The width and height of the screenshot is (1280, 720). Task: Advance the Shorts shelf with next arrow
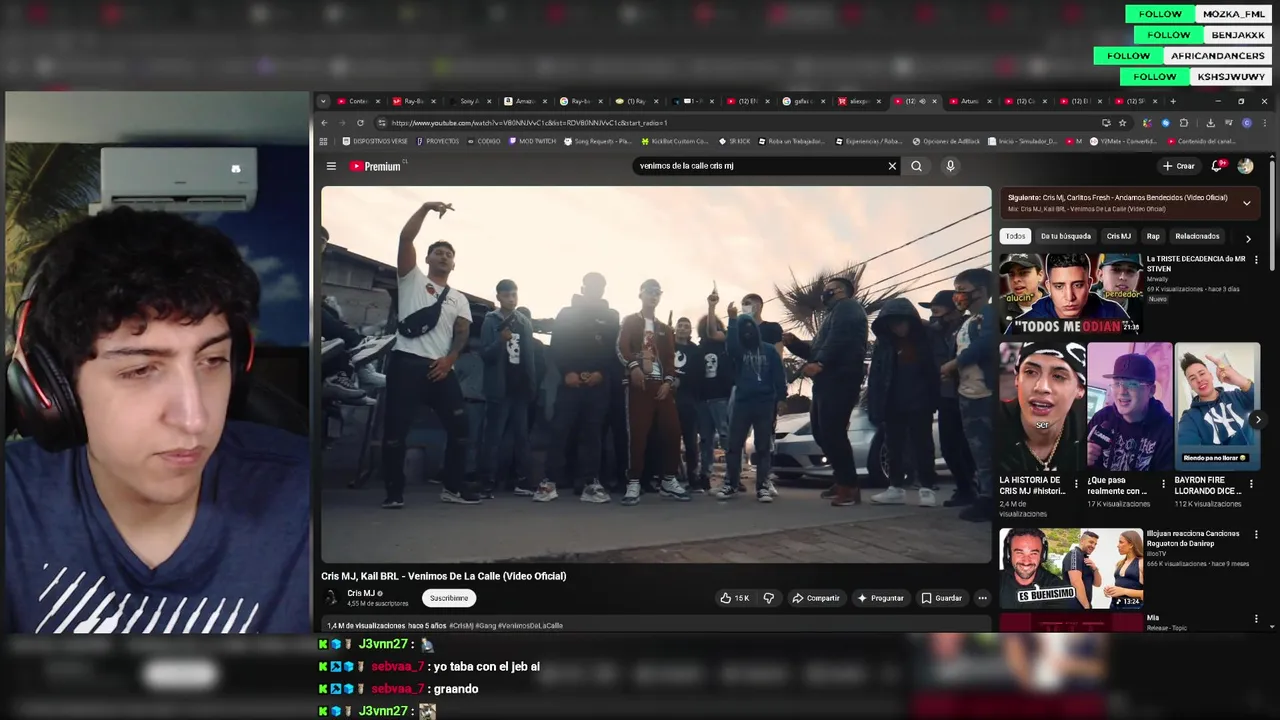[1258, 420]
